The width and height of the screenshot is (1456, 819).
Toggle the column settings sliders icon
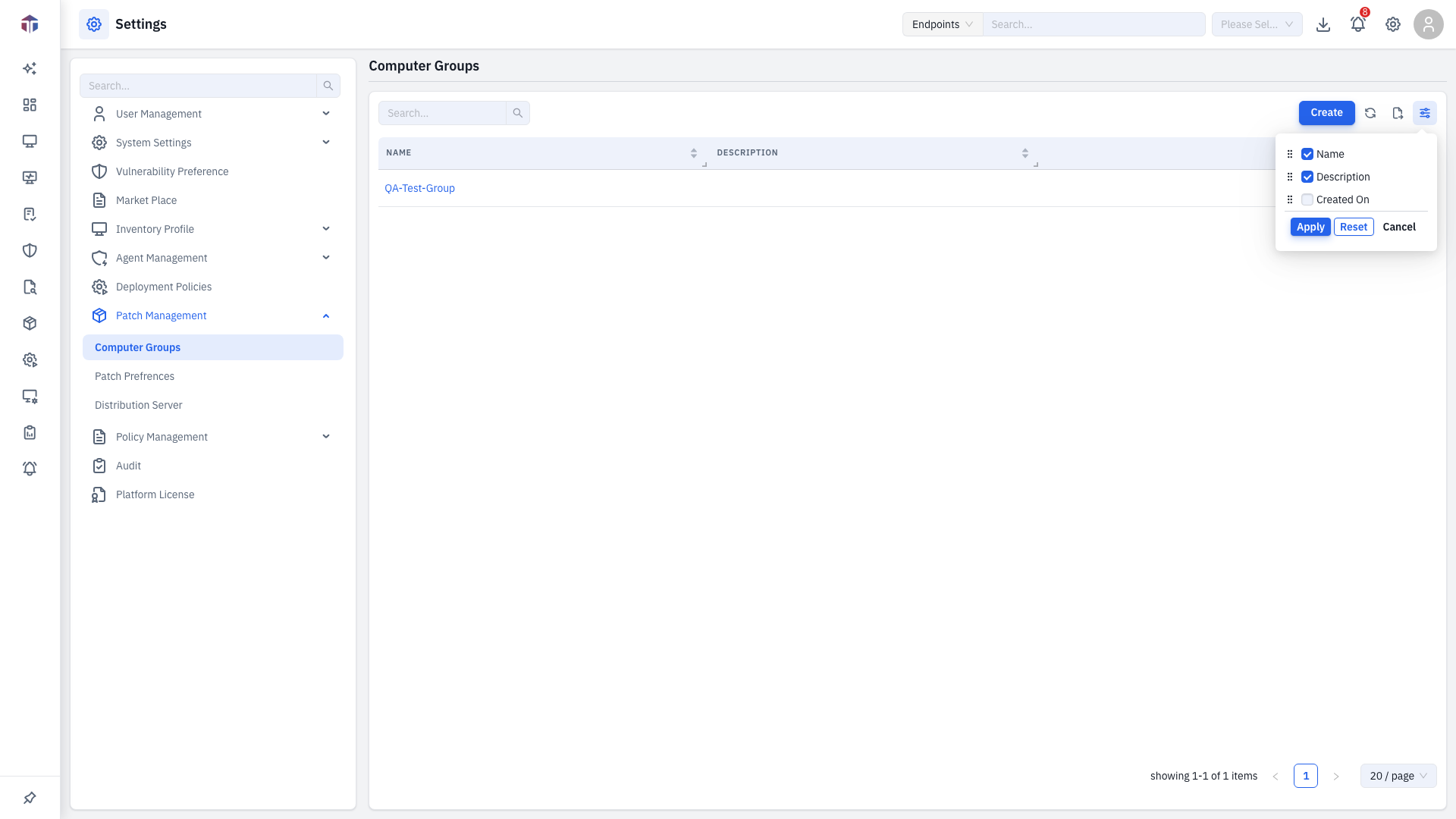[1425, 113]
